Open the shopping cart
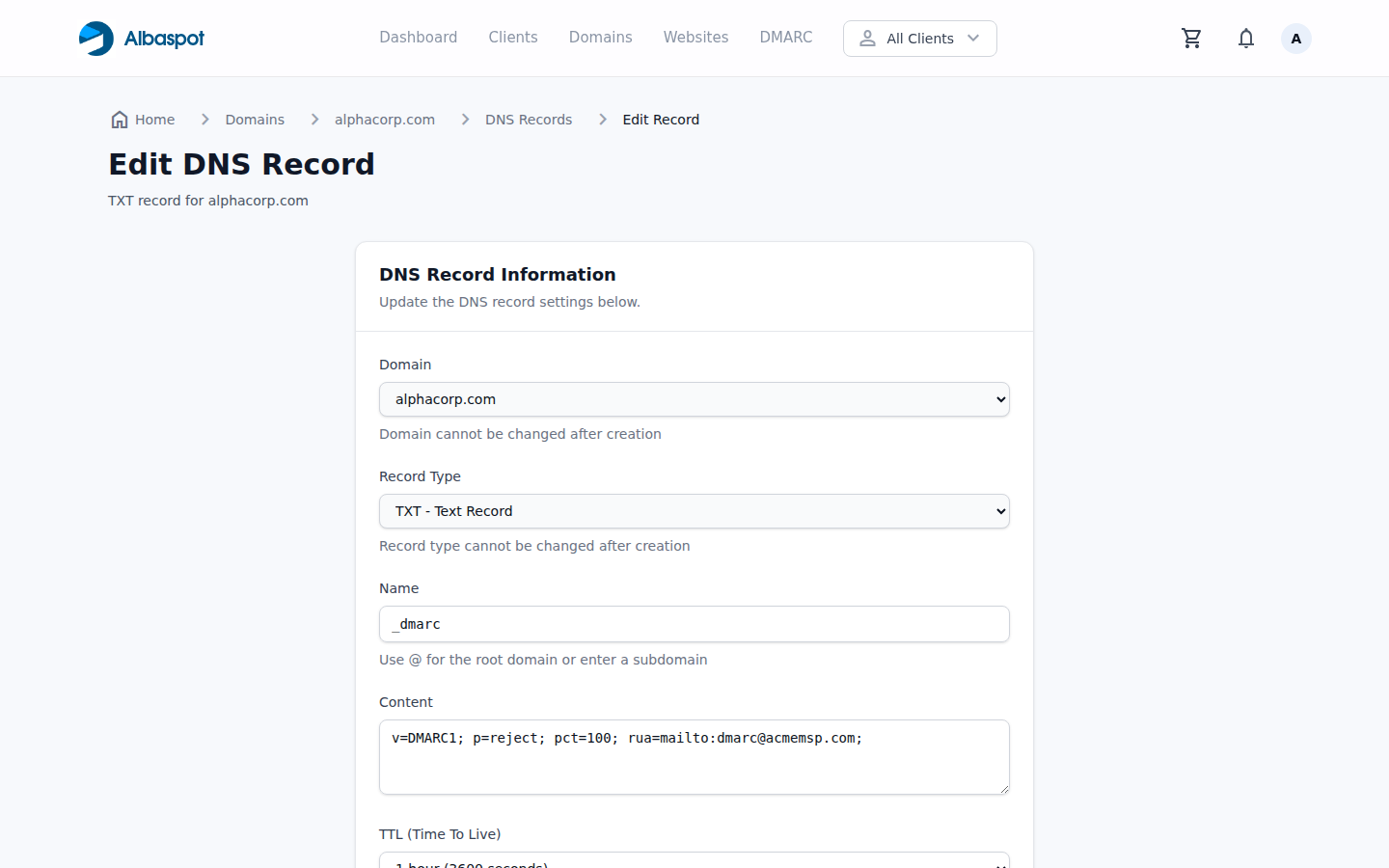The width and height of the screenshot is (1389, 868). point(1191,38)
